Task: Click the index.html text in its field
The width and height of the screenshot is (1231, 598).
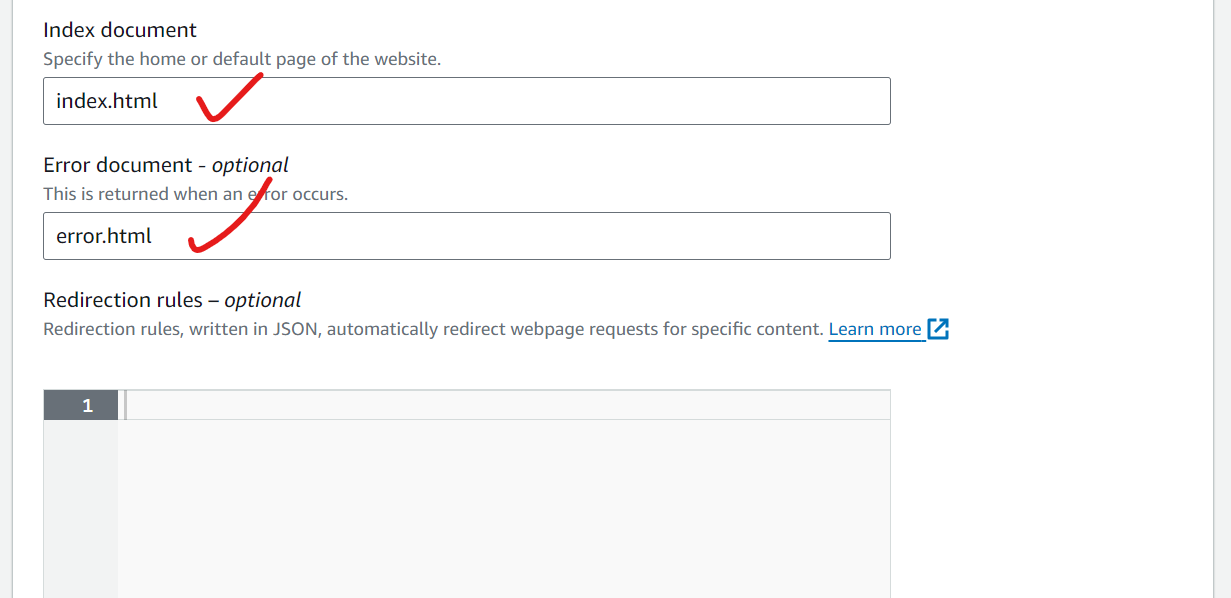Action: [x=107, y=101]
